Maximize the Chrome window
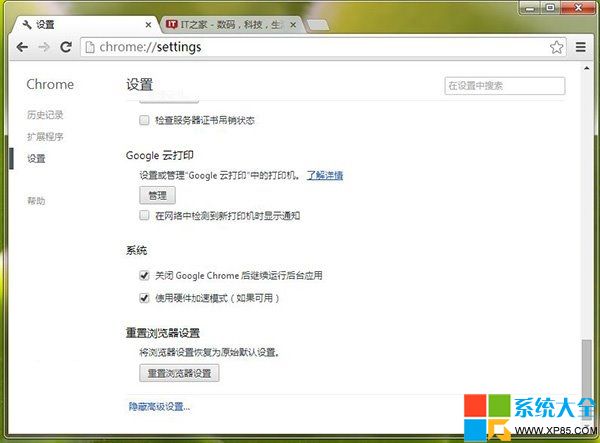600x443 pixels. click(x=550, y=8)
